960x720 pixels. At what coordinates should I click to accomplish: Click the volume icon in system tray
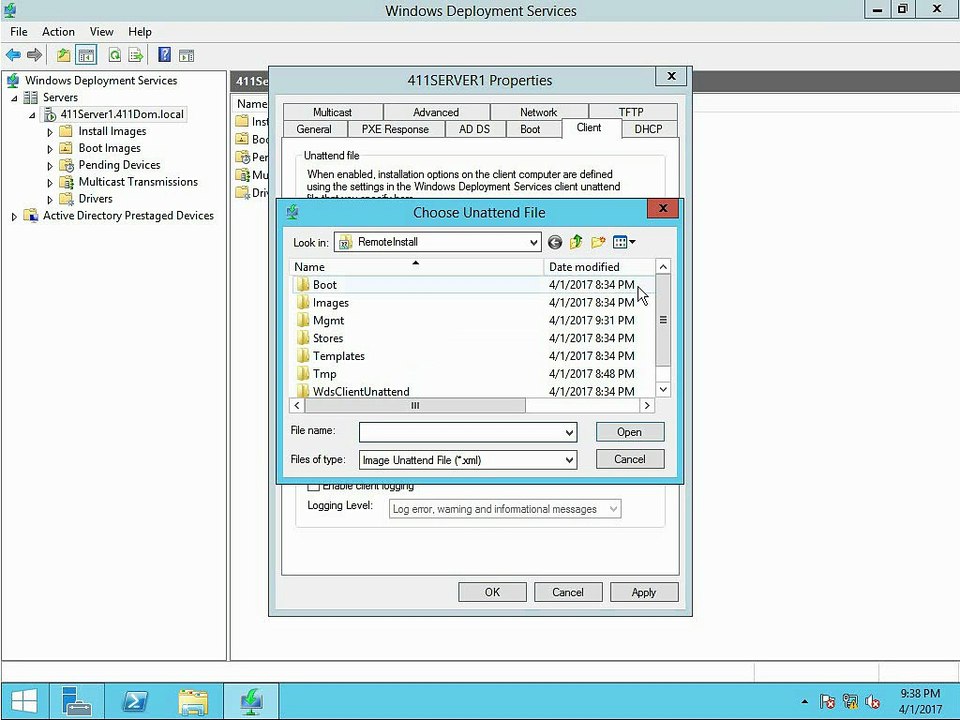873,702
